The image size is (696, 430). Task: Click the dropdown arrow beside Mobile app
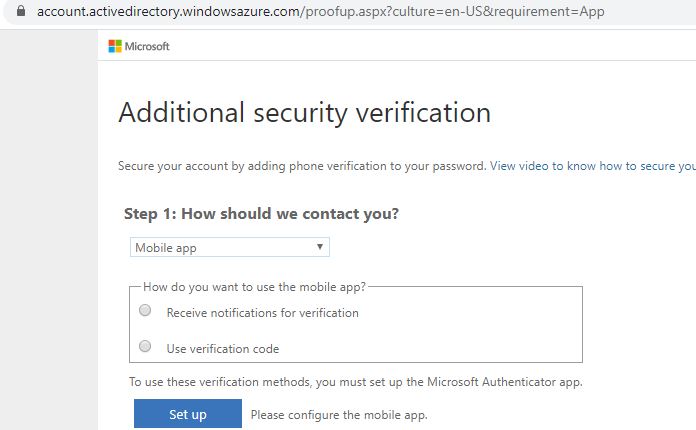click(x=319, y=246)
